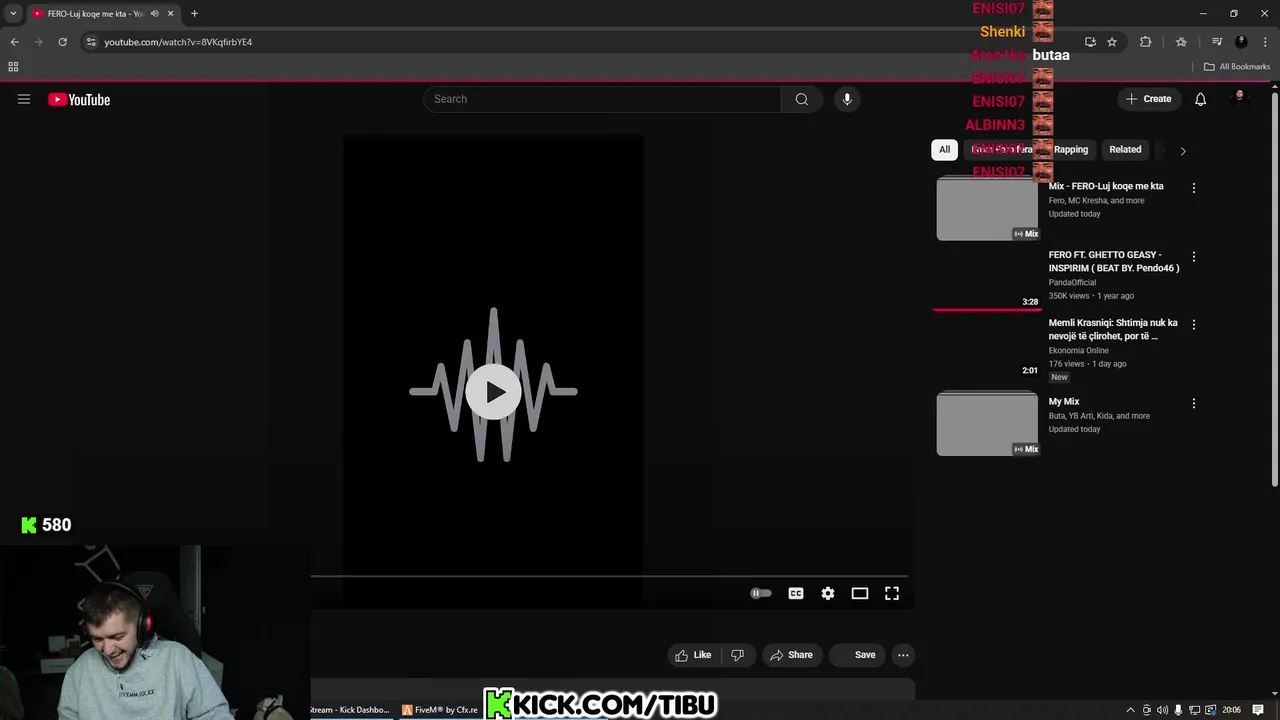Open the Chrome profile avatar
Screen dimensions: 1280x720
click(x=1241, y=42)
